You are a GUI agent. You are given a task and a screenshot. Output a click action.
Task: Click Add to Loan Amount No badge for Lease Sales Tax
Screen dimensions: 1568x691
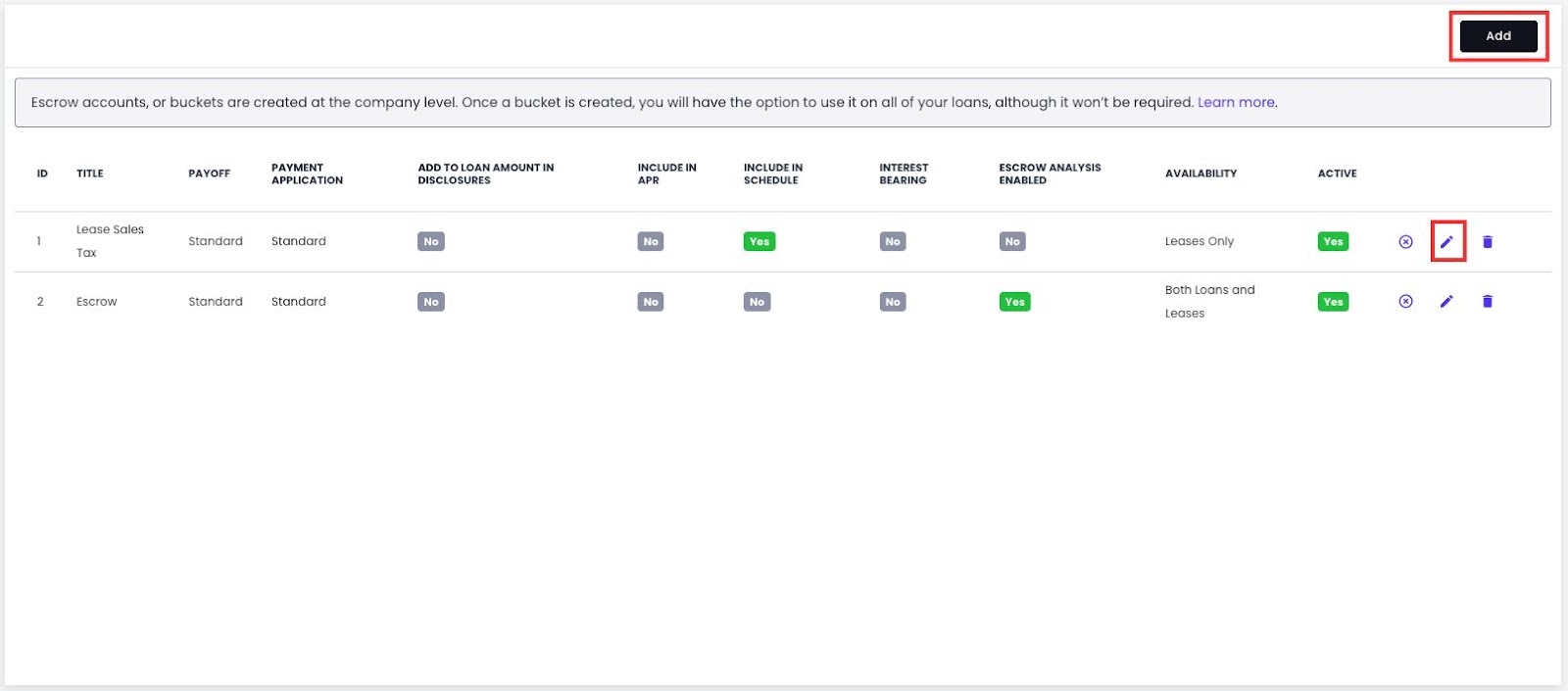pos(431,241)
